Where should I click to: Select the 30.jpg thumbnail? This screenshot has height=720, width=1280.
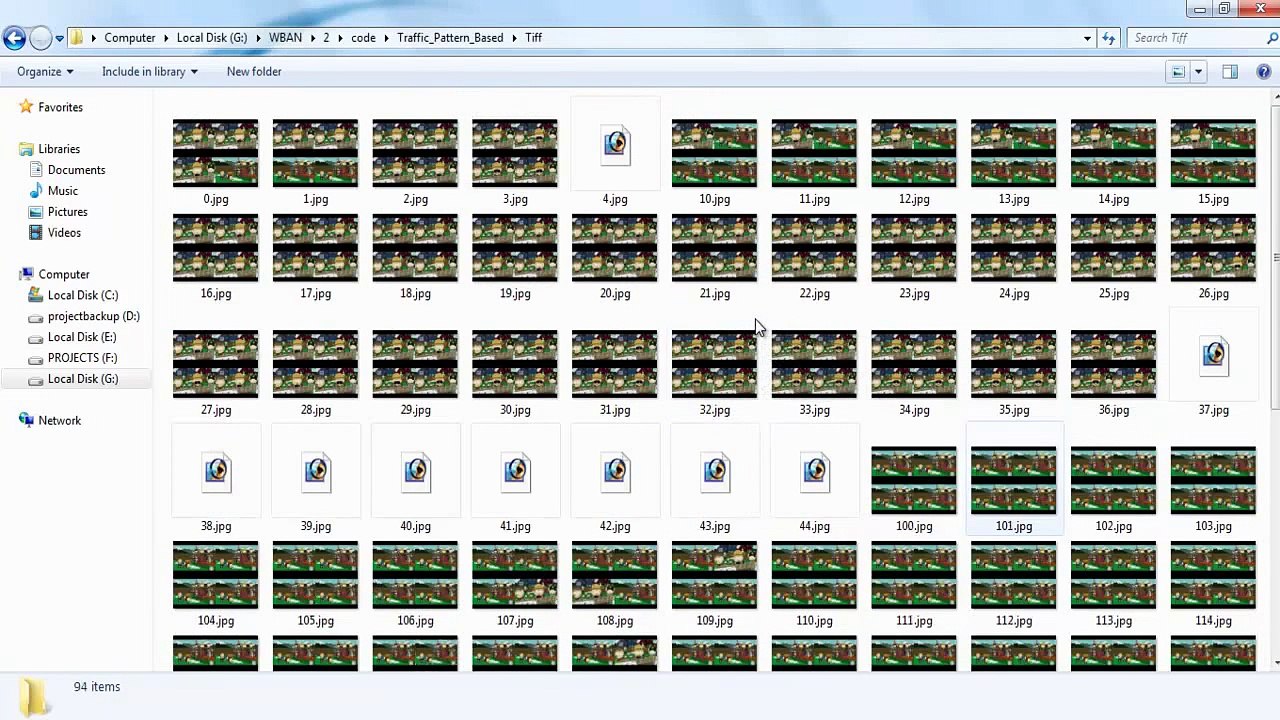pyautogui.click(x=515, y=364)
